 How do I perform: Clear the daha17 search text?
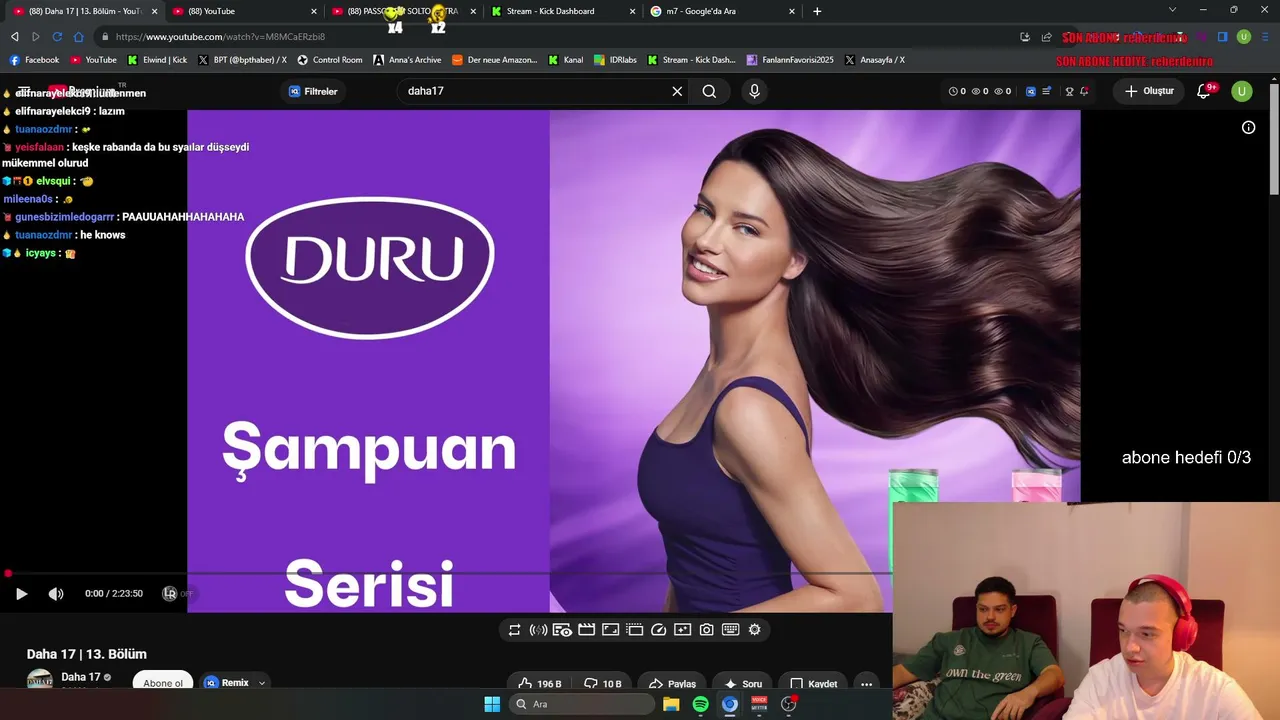[677, 91]
